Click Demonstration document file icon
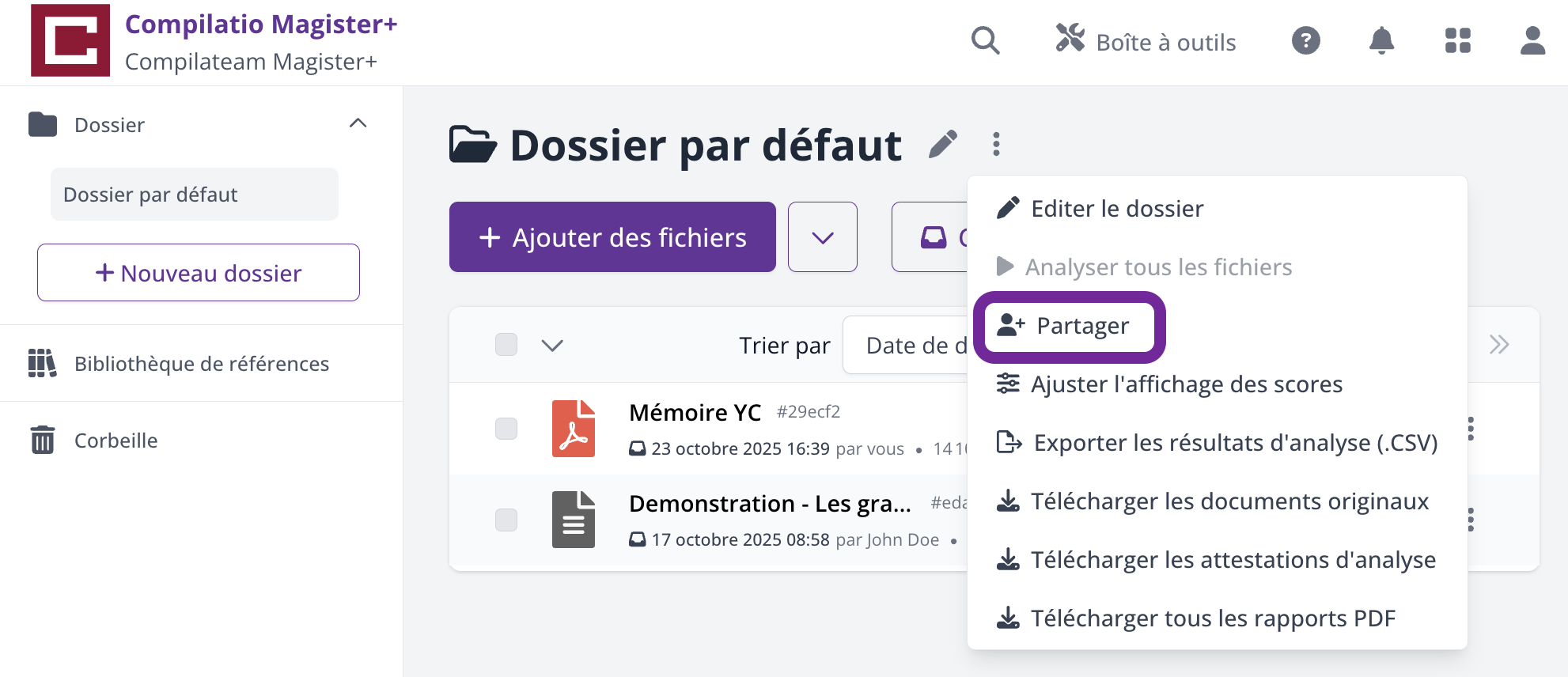Viewport: 1568px width, 677px height. click(574, 520)
